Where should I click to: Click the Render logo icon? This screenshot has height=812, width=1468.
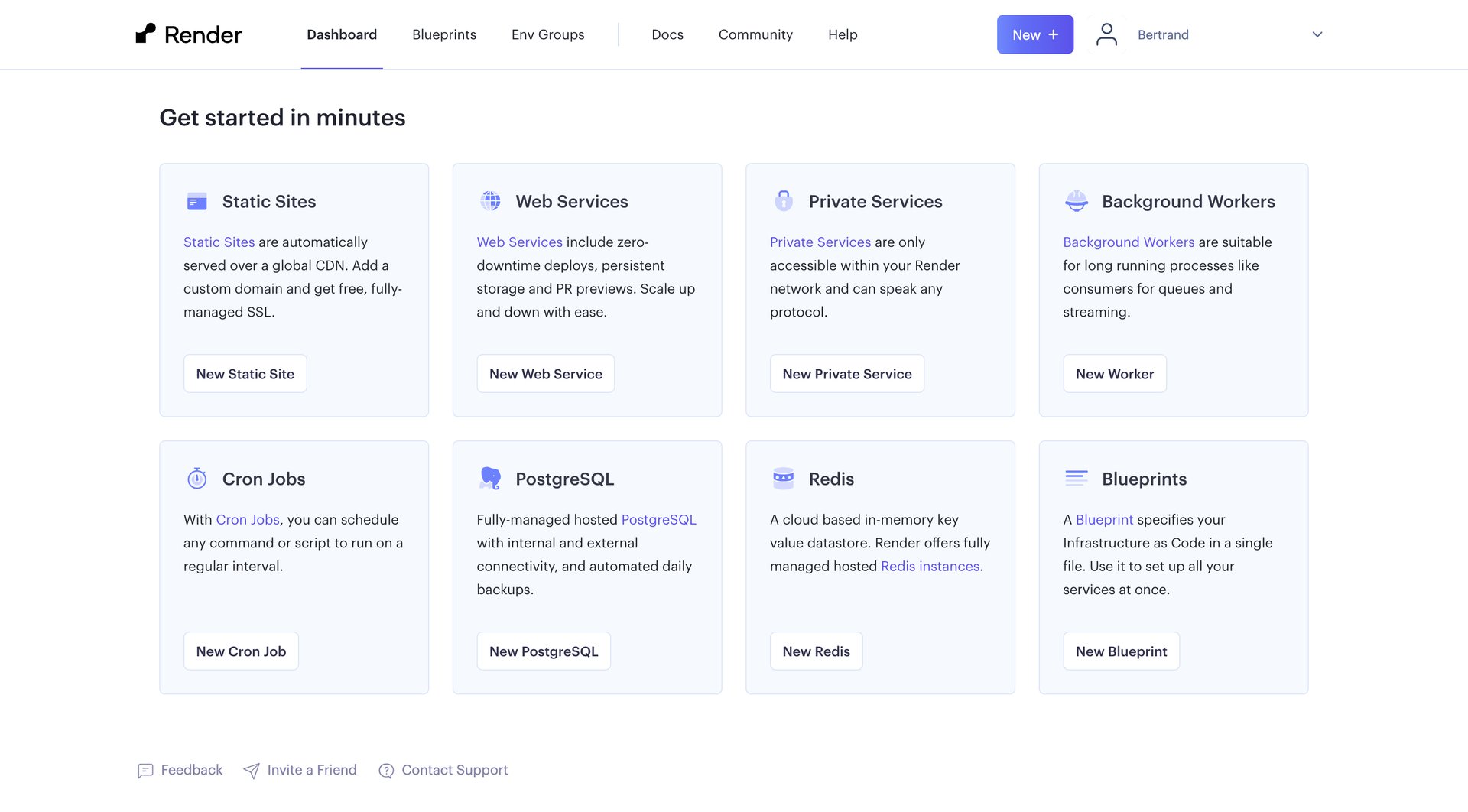coord(146,34)
